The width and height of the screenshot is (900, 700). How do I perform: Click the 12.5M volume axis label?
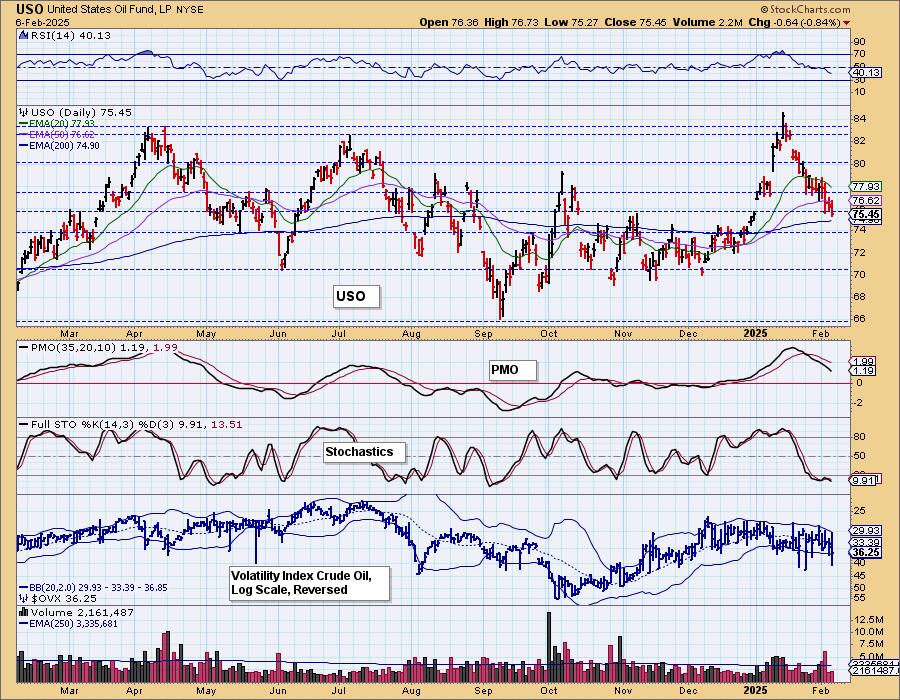pos(869,620)
